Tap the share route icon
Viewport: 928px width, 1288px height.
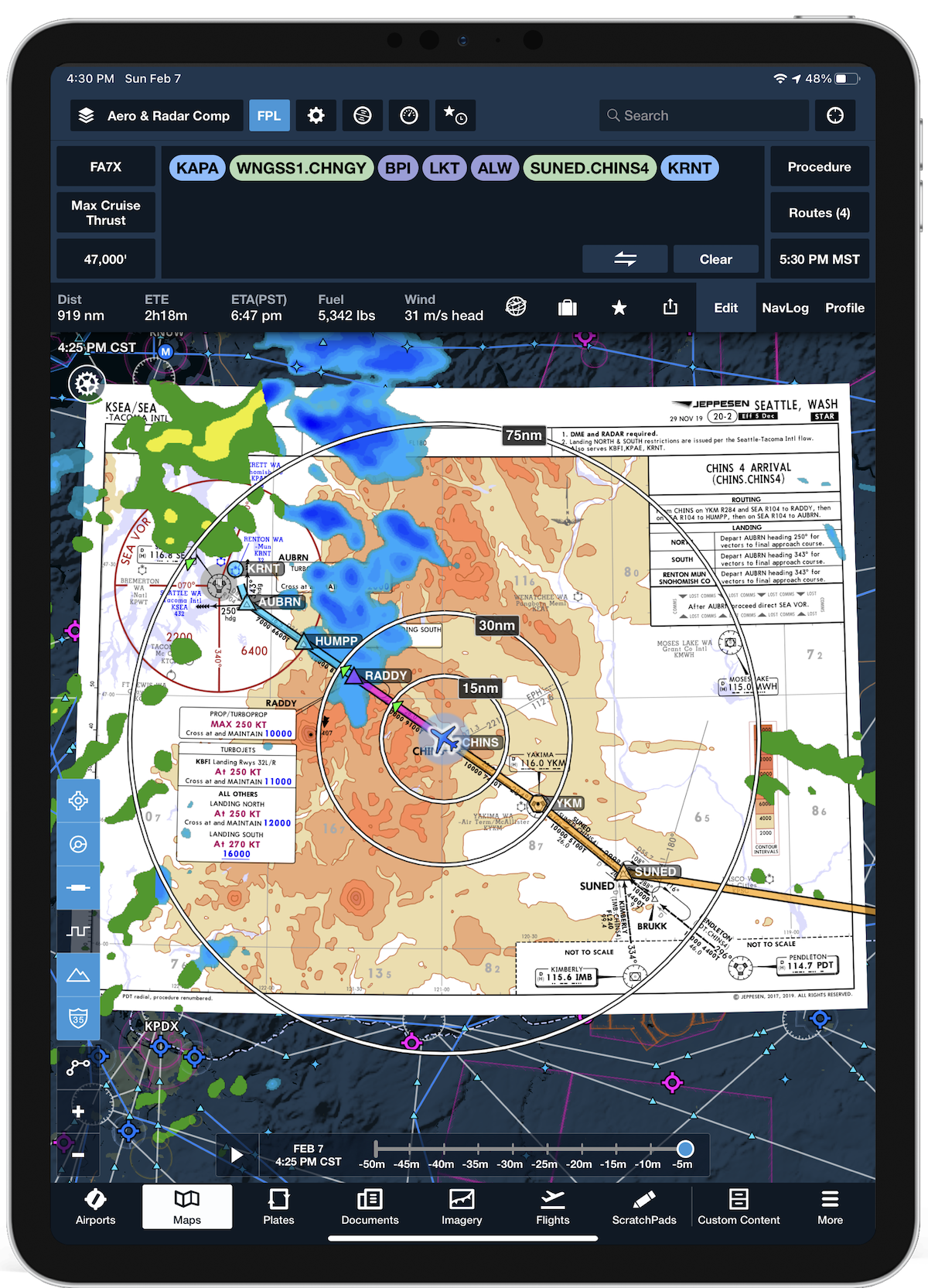coord(670,307)
